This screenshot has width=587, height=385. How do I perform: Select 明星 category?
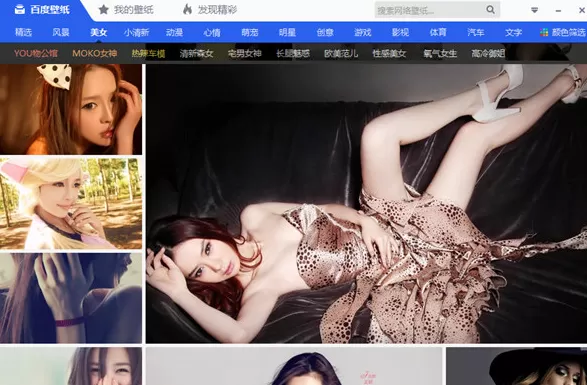click(x=287, y=33)
